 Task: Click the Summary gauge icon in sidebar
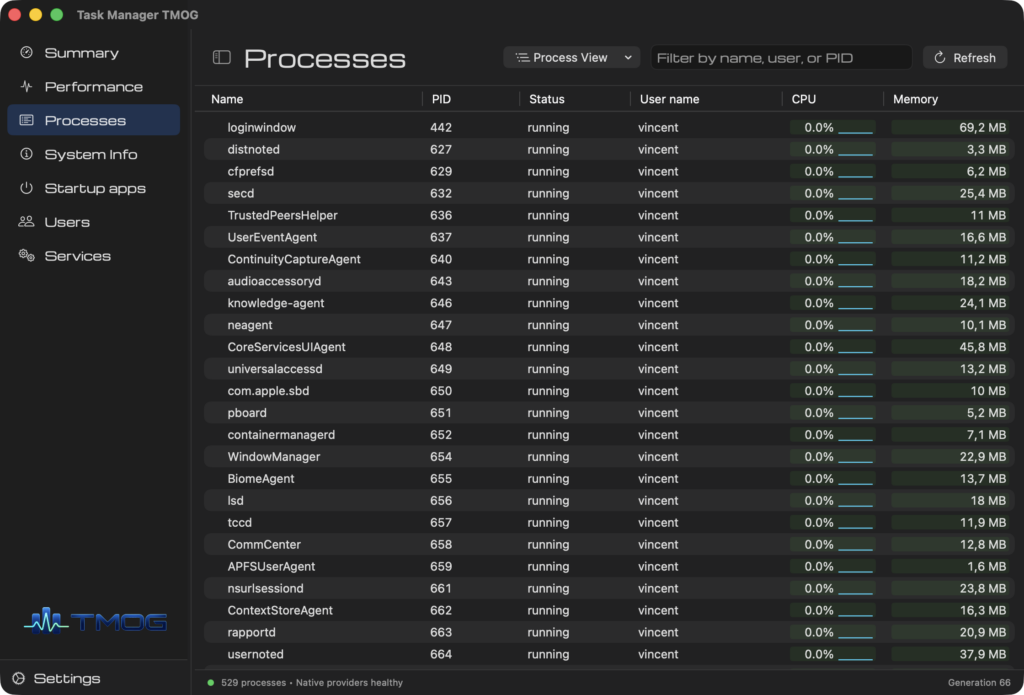click(x=26, y=52)
